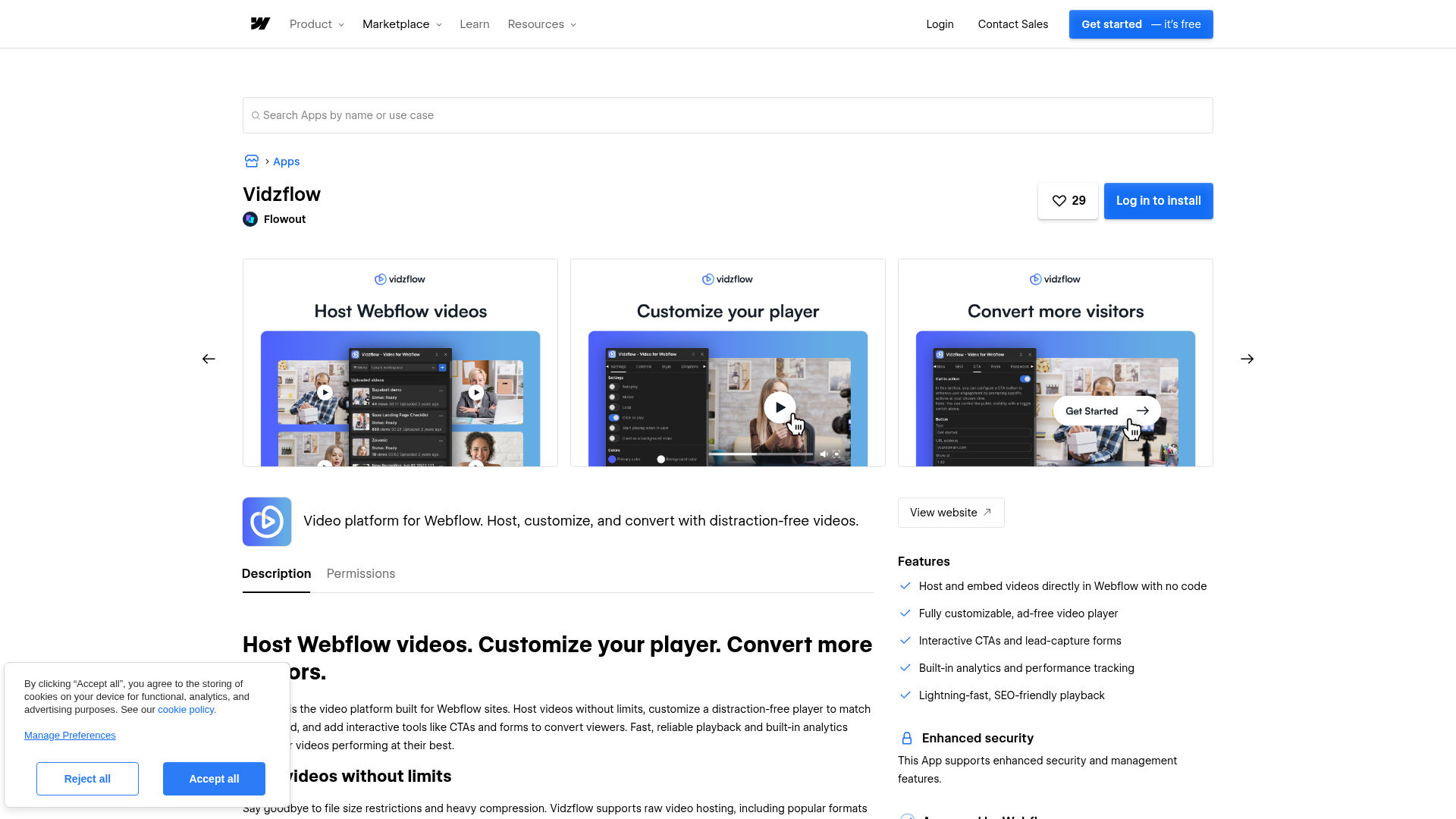
Task: Reject all cookies
Action: tap(87, 779)
